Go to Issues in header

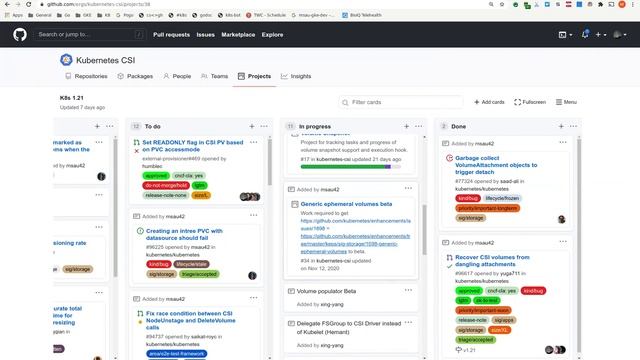(205, 35)
